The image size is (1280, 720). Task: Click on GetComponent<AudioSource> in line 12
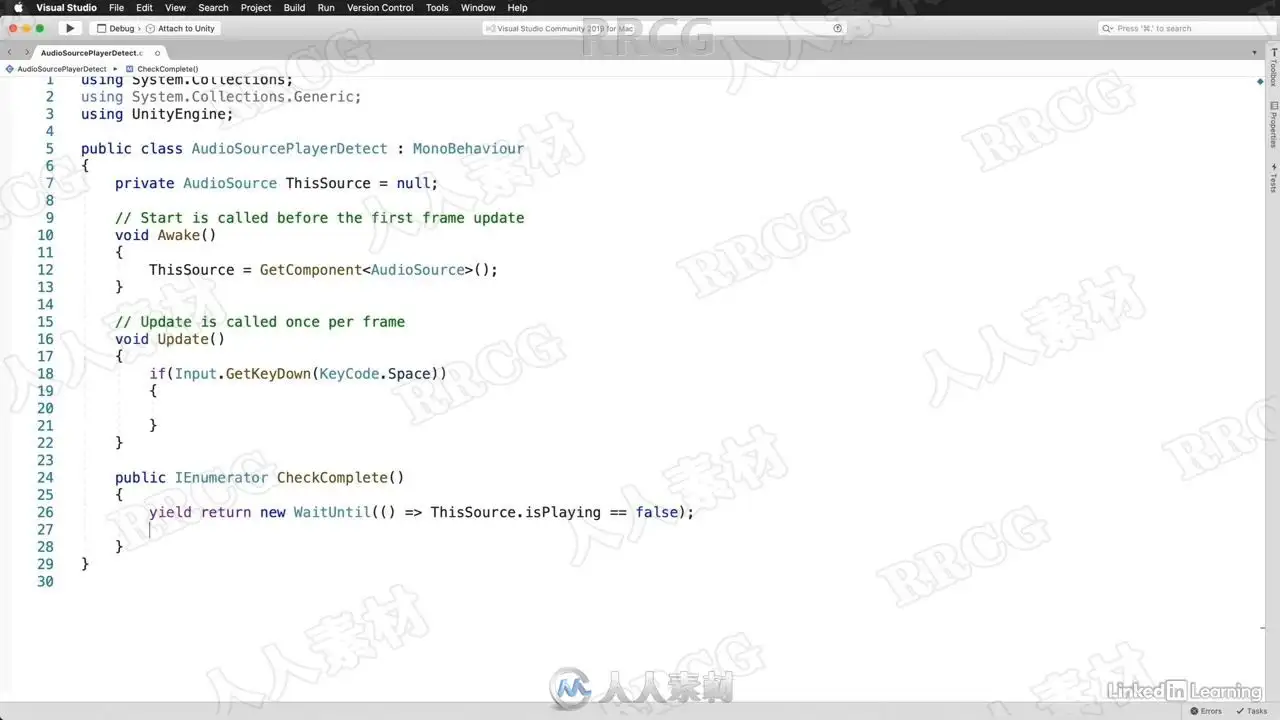coord(366,270)
